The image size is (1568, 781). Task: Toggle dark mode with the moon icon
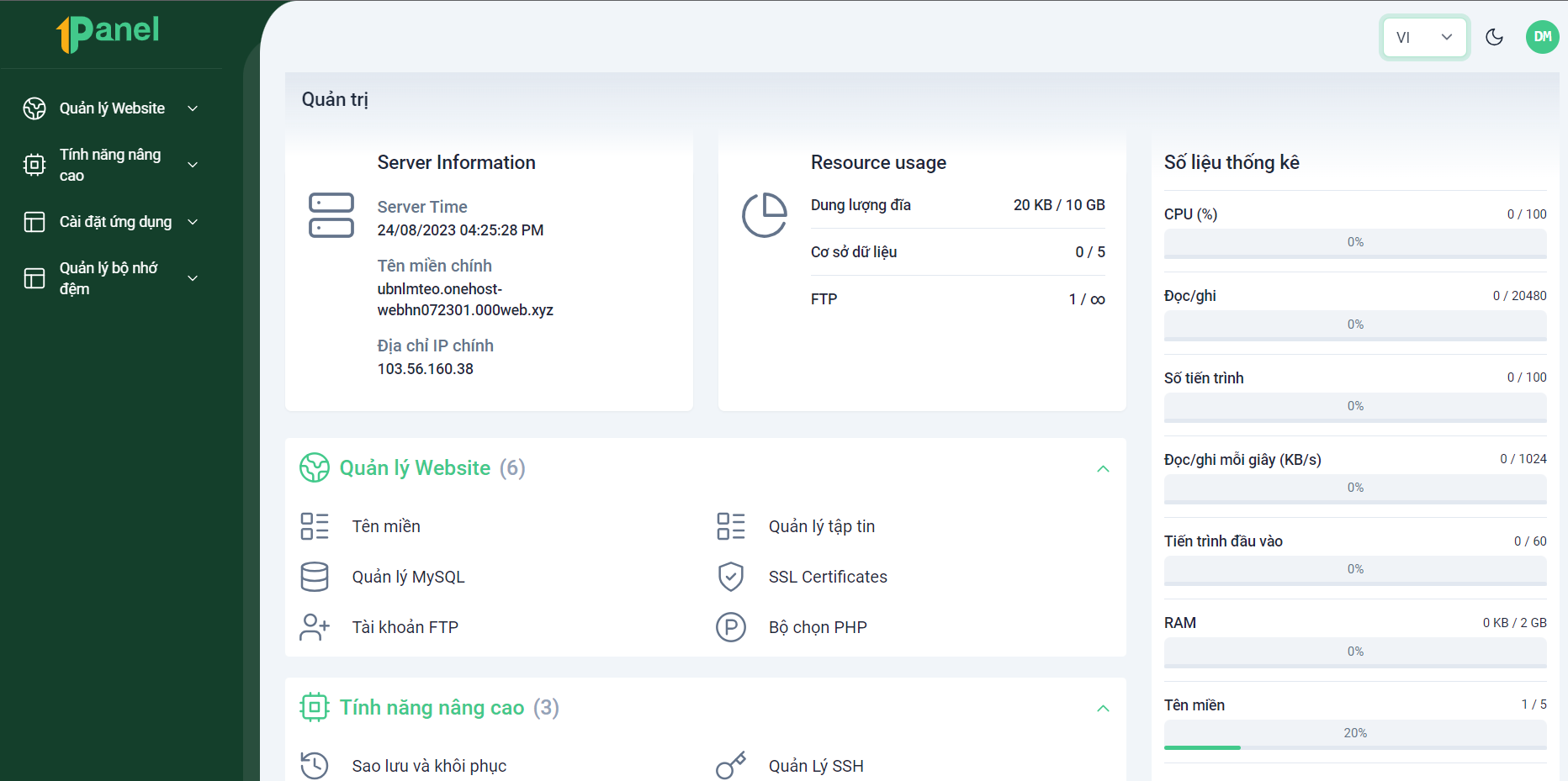click(x=1495, y=37)
